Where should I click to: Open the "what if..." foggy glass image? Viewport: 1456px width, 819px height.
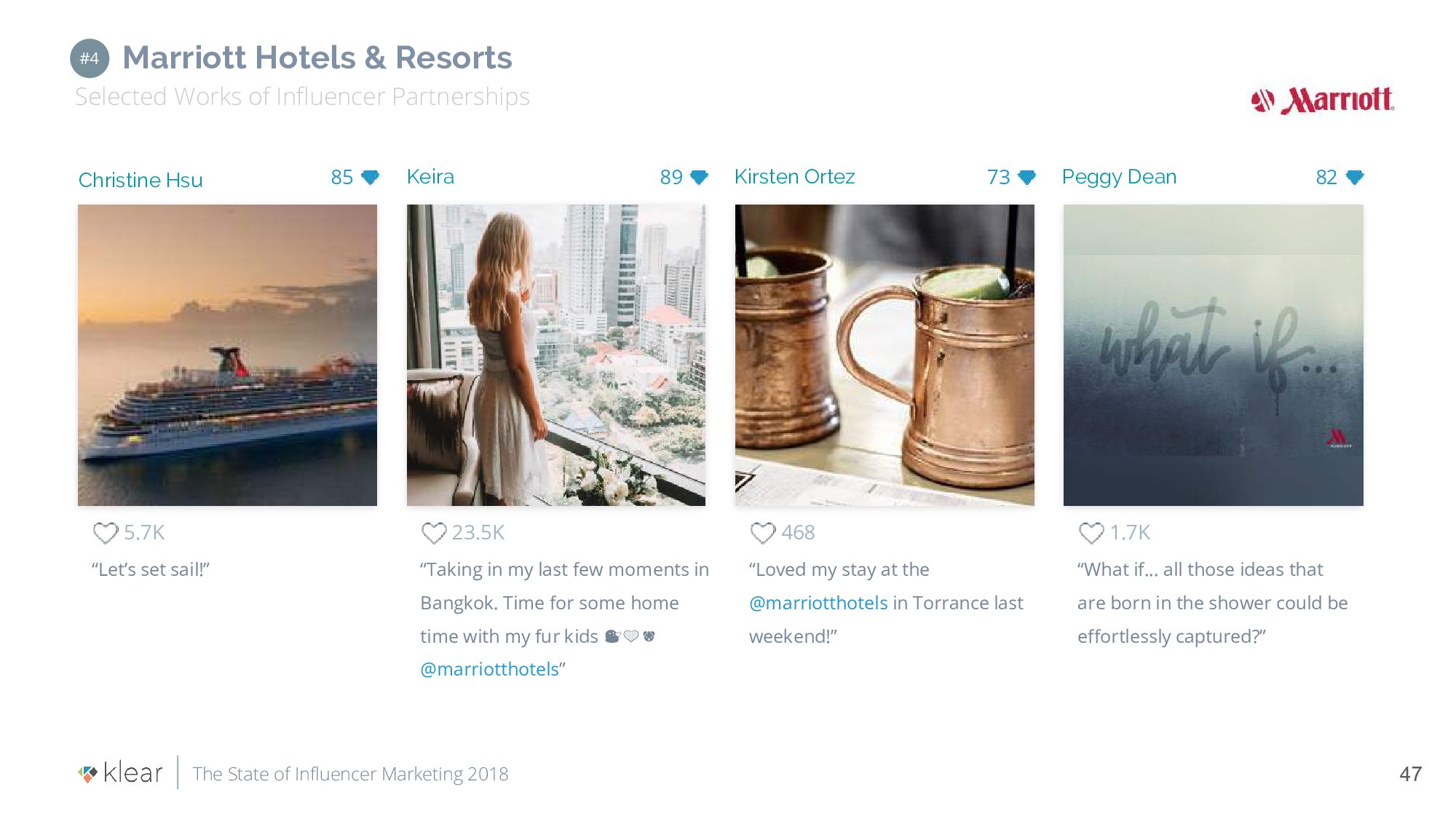[1213, 355]
